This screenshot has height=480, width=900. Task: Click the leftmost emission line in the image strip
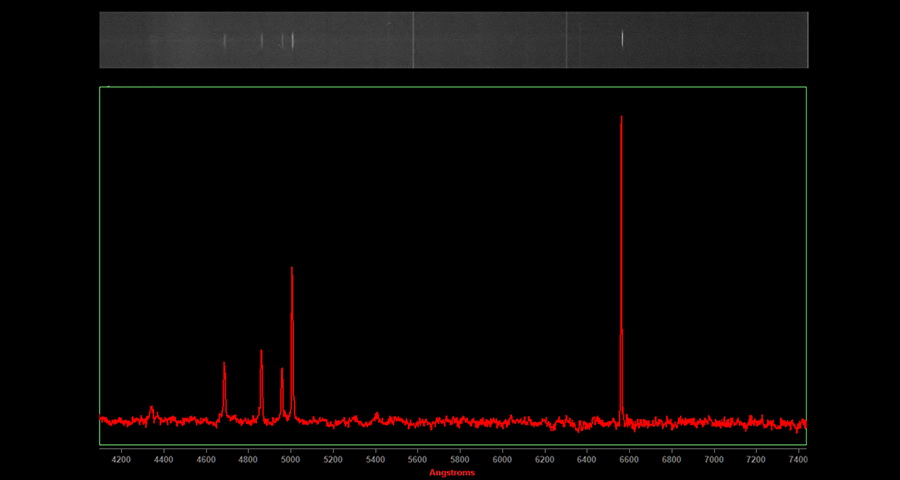tap(224, 41)
